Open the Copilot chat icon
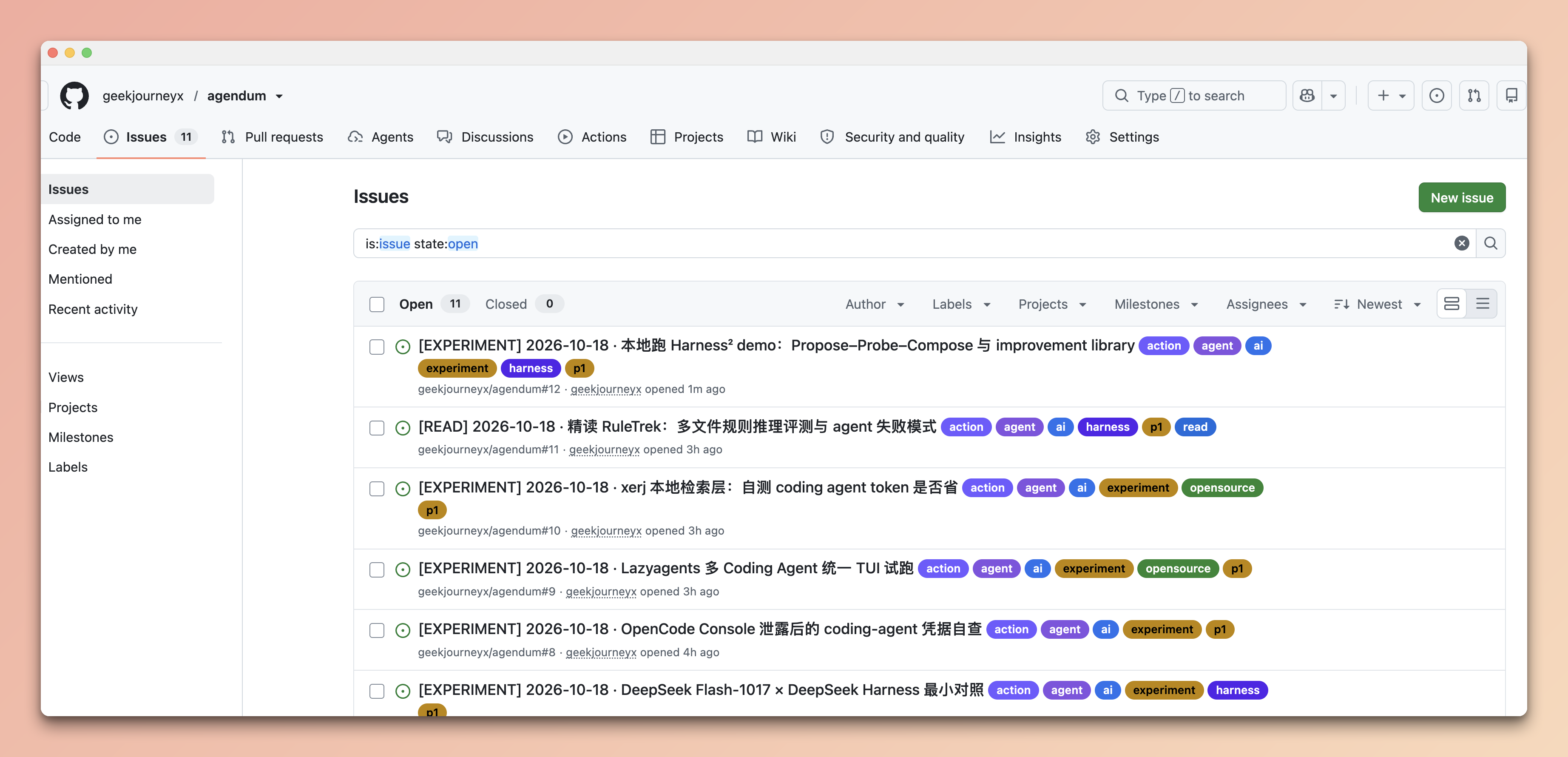Screen dimensions: 1568x757 click(1307, 96)
